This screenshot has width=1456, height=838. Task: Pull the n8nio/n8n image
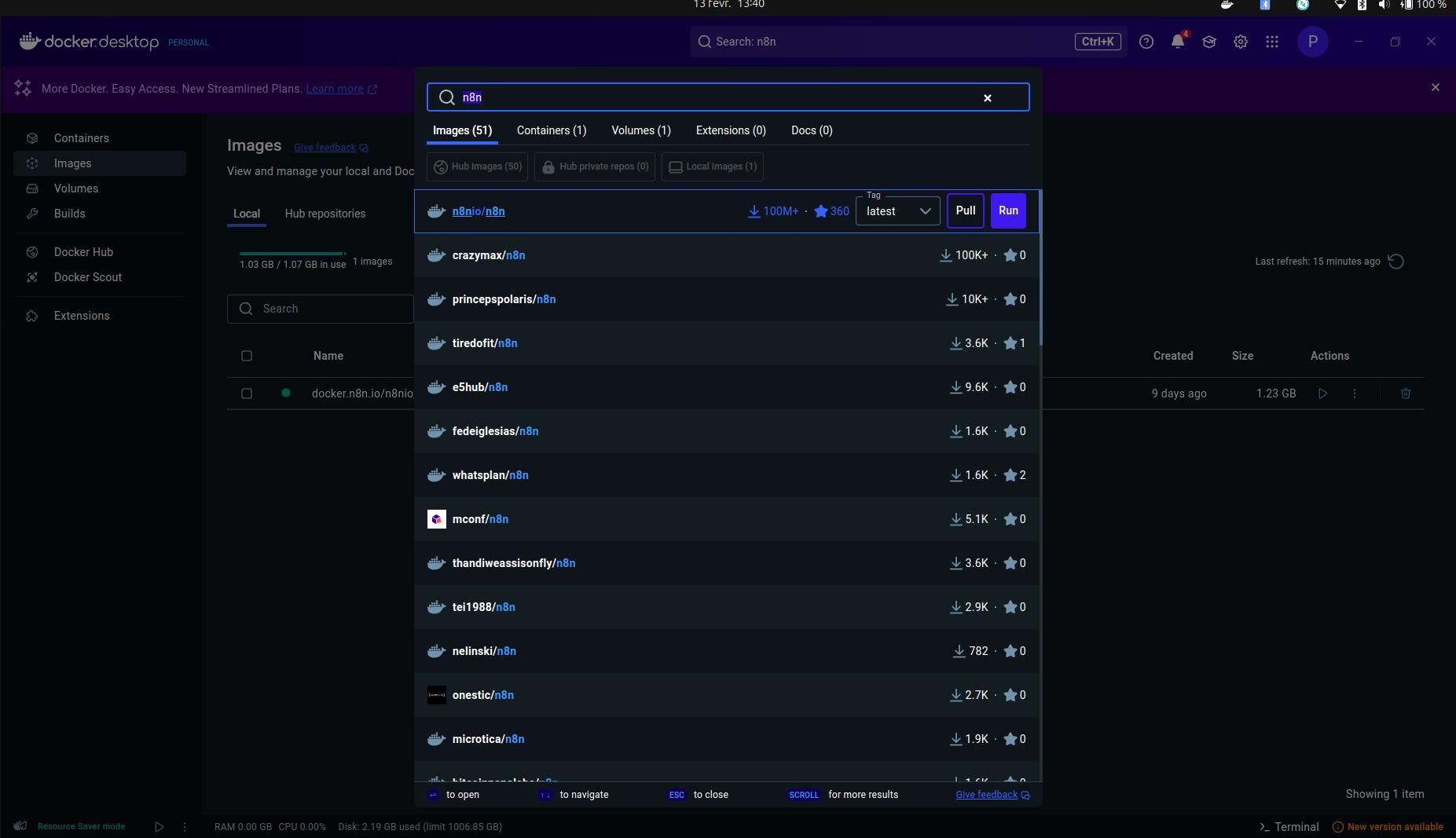966,210
